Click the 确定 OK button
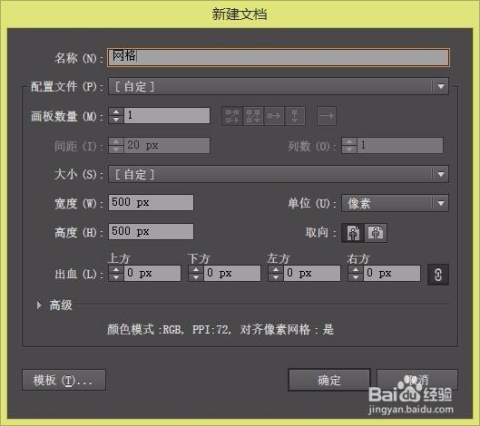Image resolution: width=480 pixels, height=426 pixels. 329,380
